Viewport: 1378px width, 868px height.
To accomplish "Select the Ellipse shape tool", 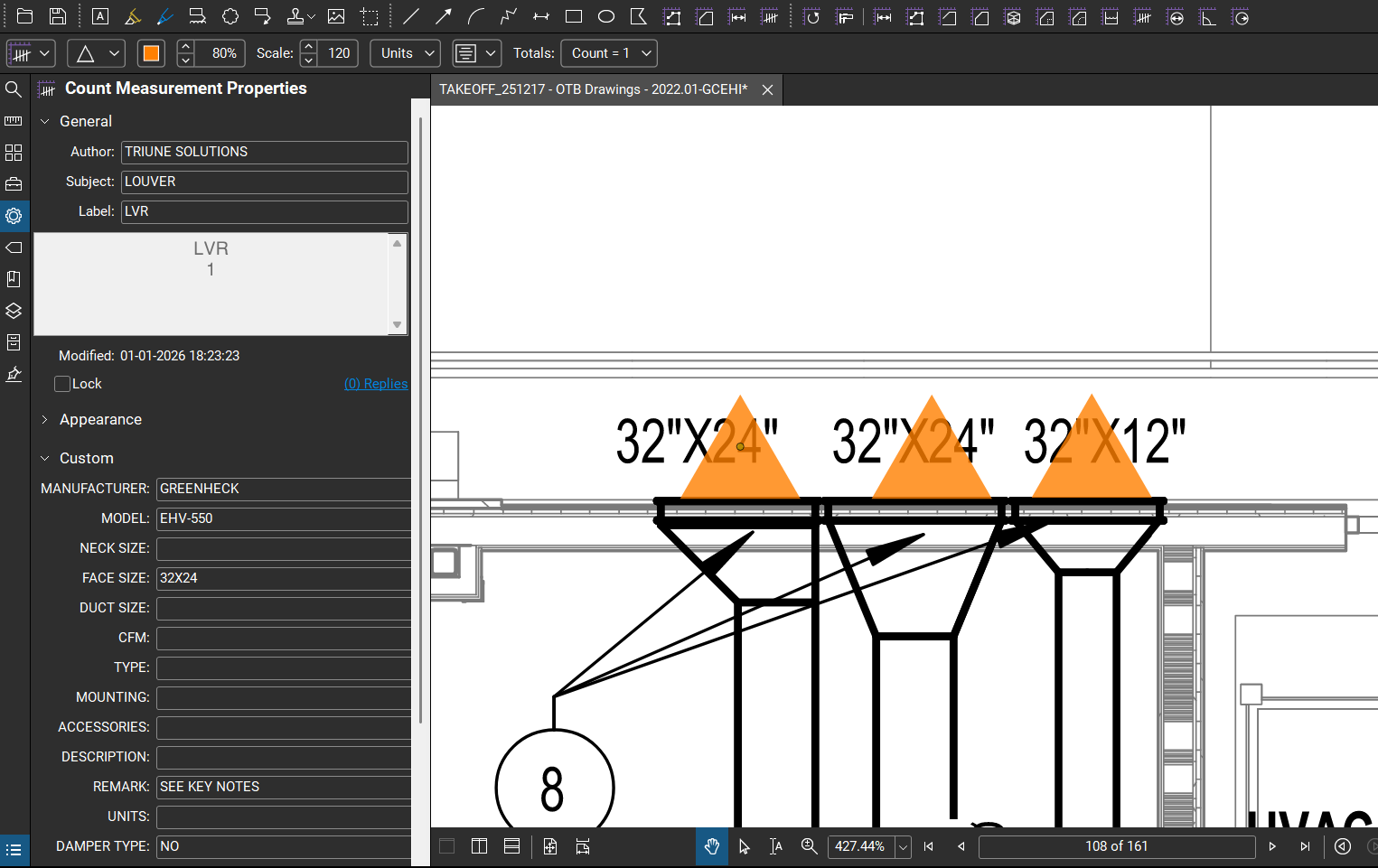I will (606, 16).
